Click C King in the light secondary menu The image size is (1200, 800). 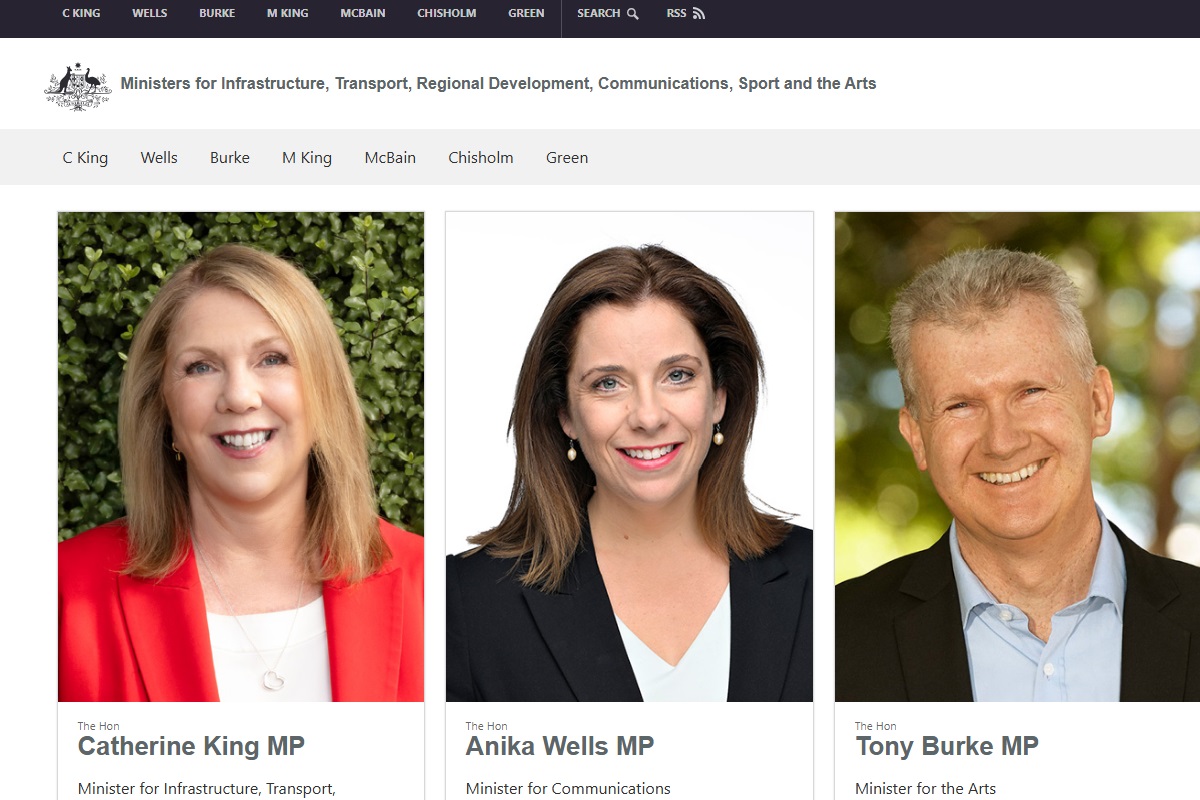[x=85, y=157]
